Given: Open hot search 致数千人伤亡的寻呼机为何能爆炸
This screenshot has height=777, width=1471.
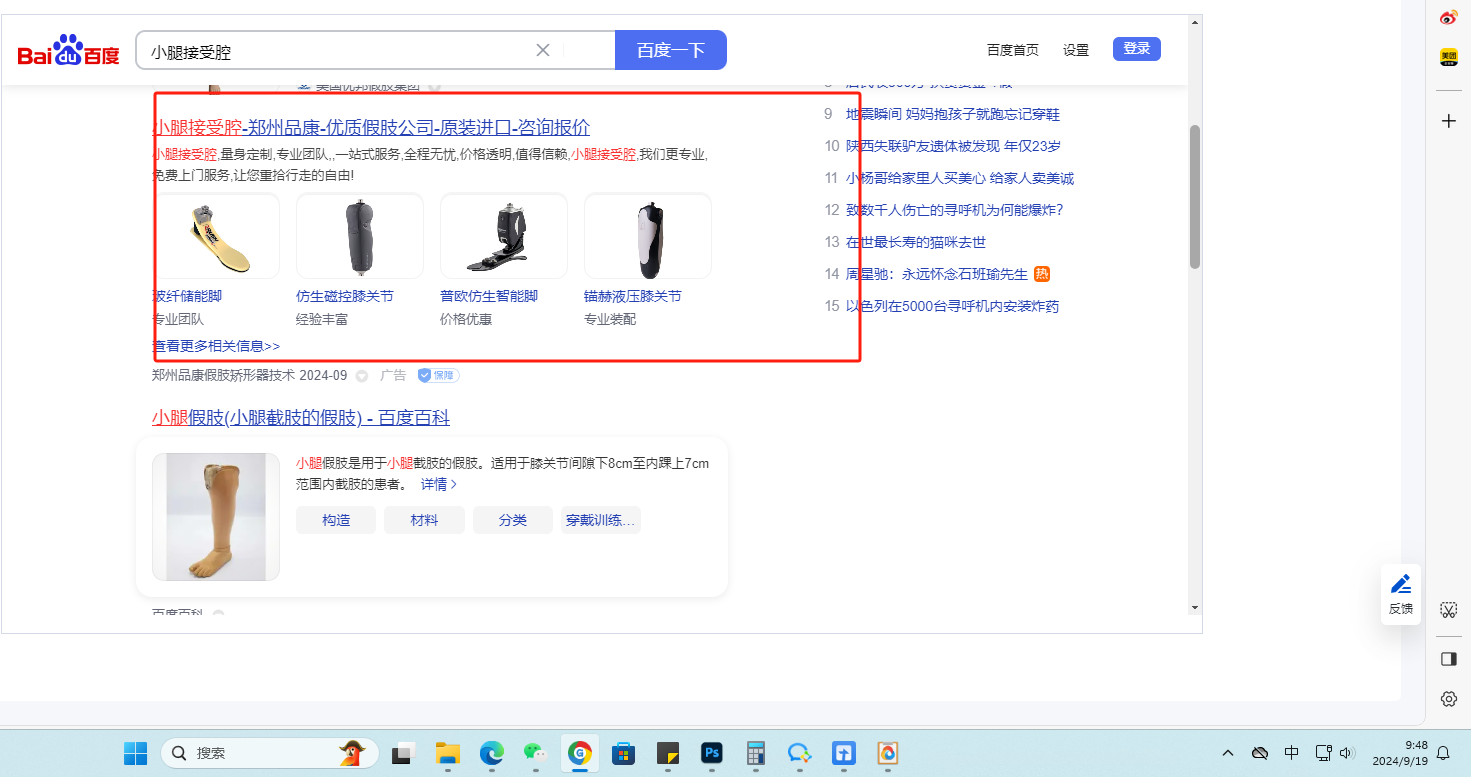Looking at the screenshot, I should pos(954,210).
